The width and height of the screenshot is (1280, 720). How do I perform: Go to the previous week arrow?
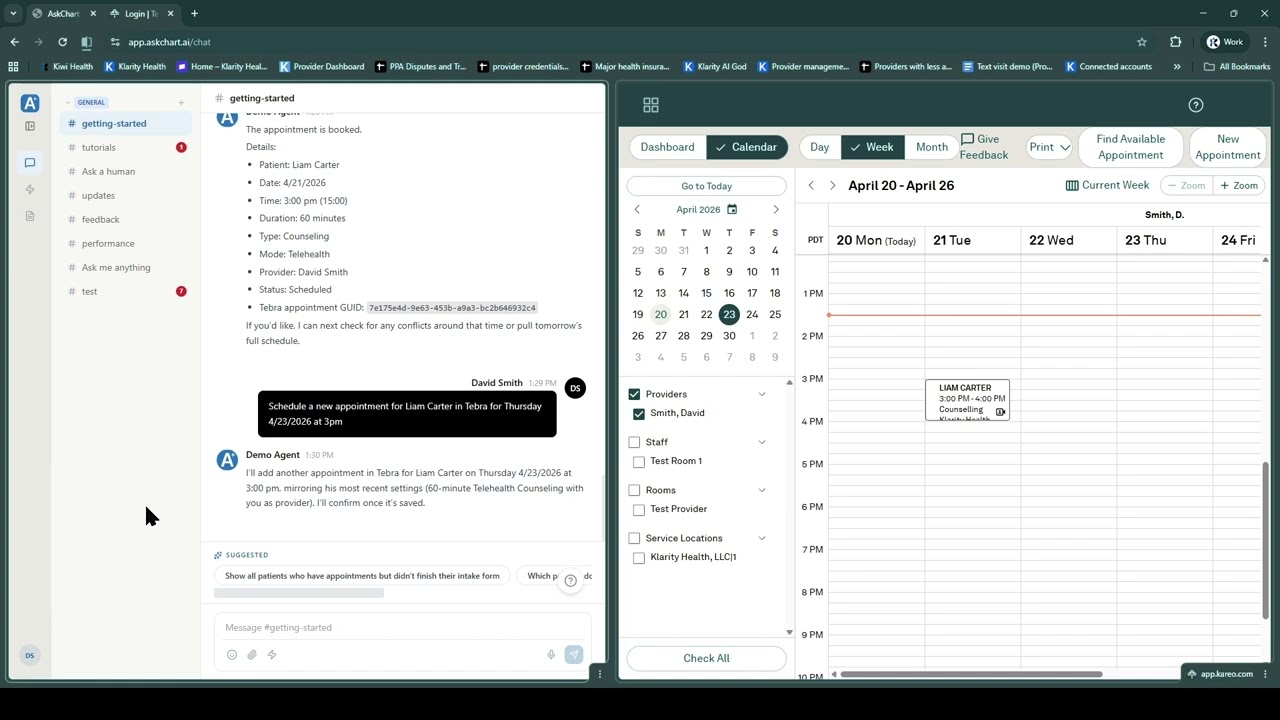811,186
